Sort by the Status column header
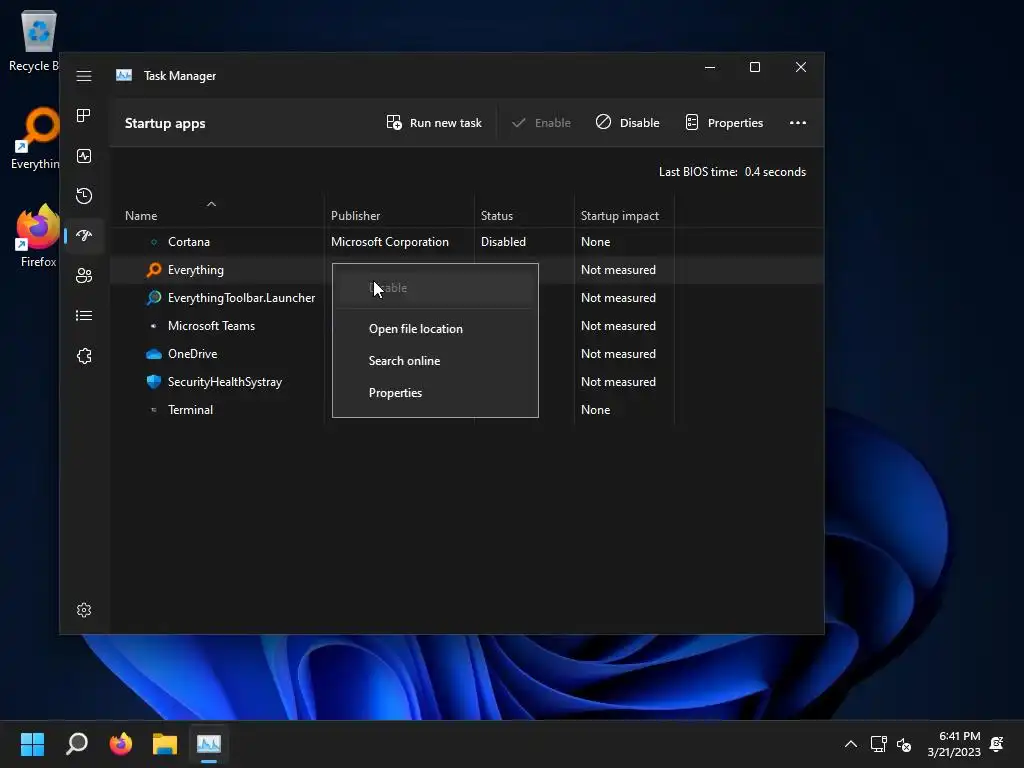1024x768 pixels. (x=496, y=216)
